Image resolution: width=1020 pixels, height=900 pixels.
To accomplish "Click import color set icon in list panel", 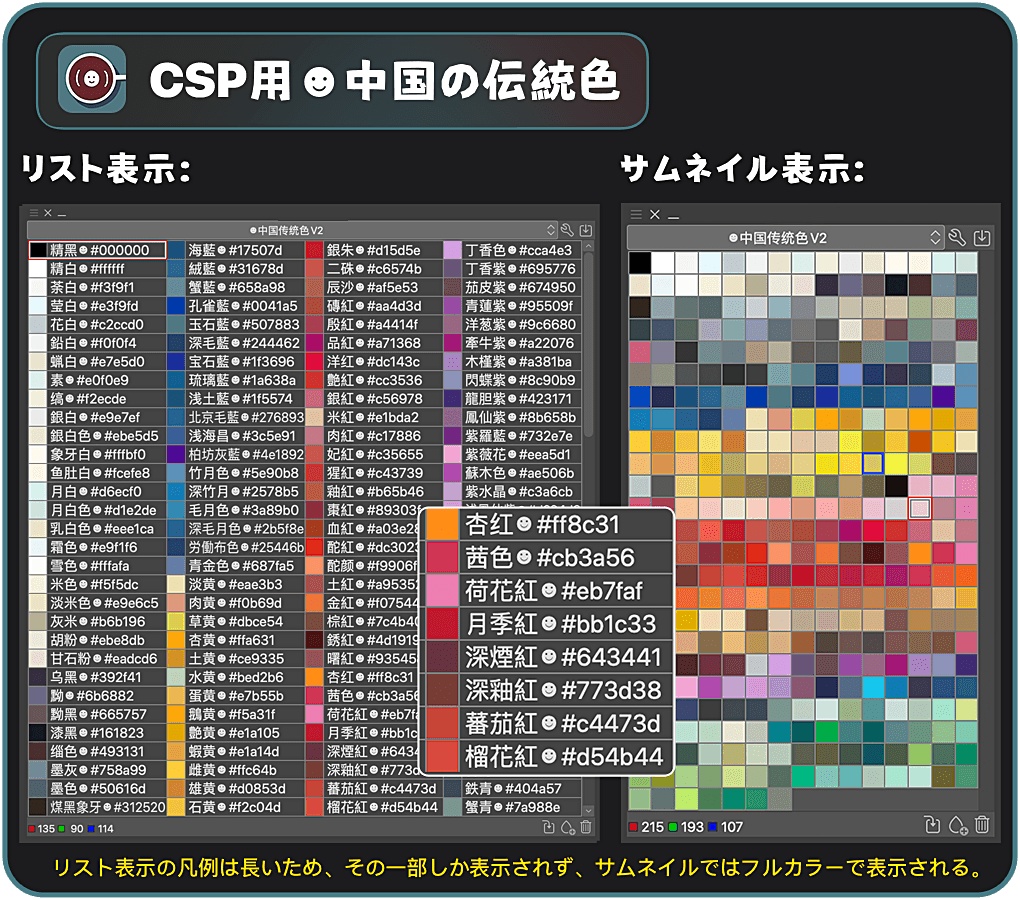I will pos(585,230).
